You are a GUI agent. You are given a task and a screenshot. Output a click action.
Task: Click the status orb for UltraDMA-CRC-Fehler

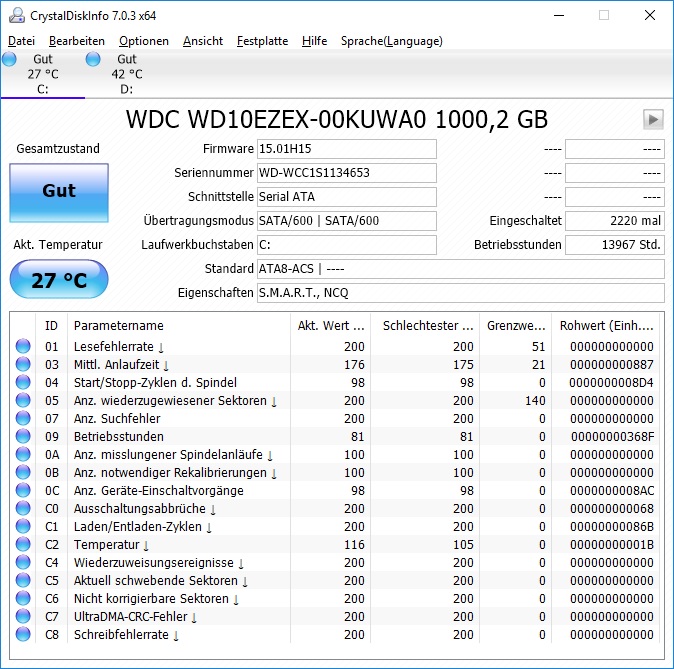coord(23,617)
